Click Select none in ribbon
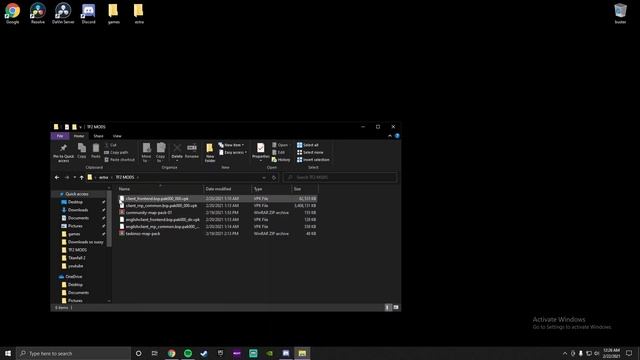Image resolution: width=640 pixels, height=360 pixels. tap(310, 152)
